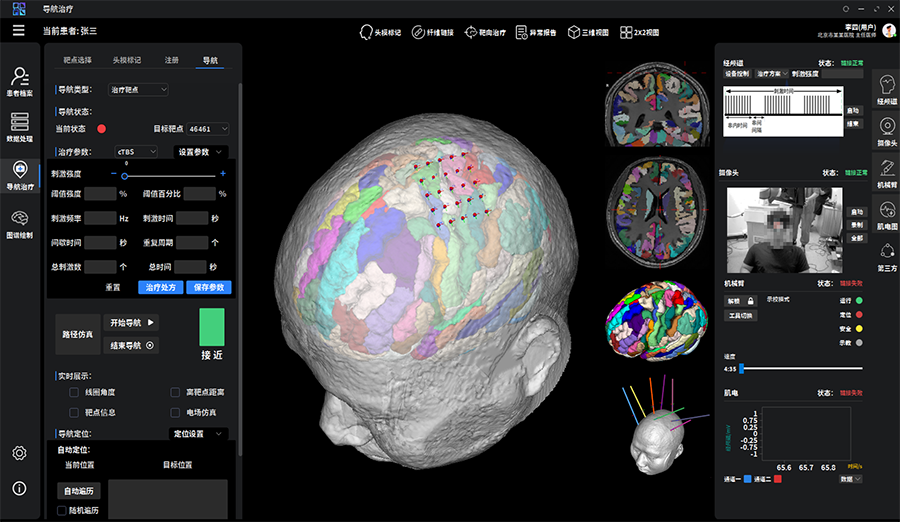Open 机械臂 robotic arm panel icon
The width and height of the screenshot is (900, 522).
[887, 173]
